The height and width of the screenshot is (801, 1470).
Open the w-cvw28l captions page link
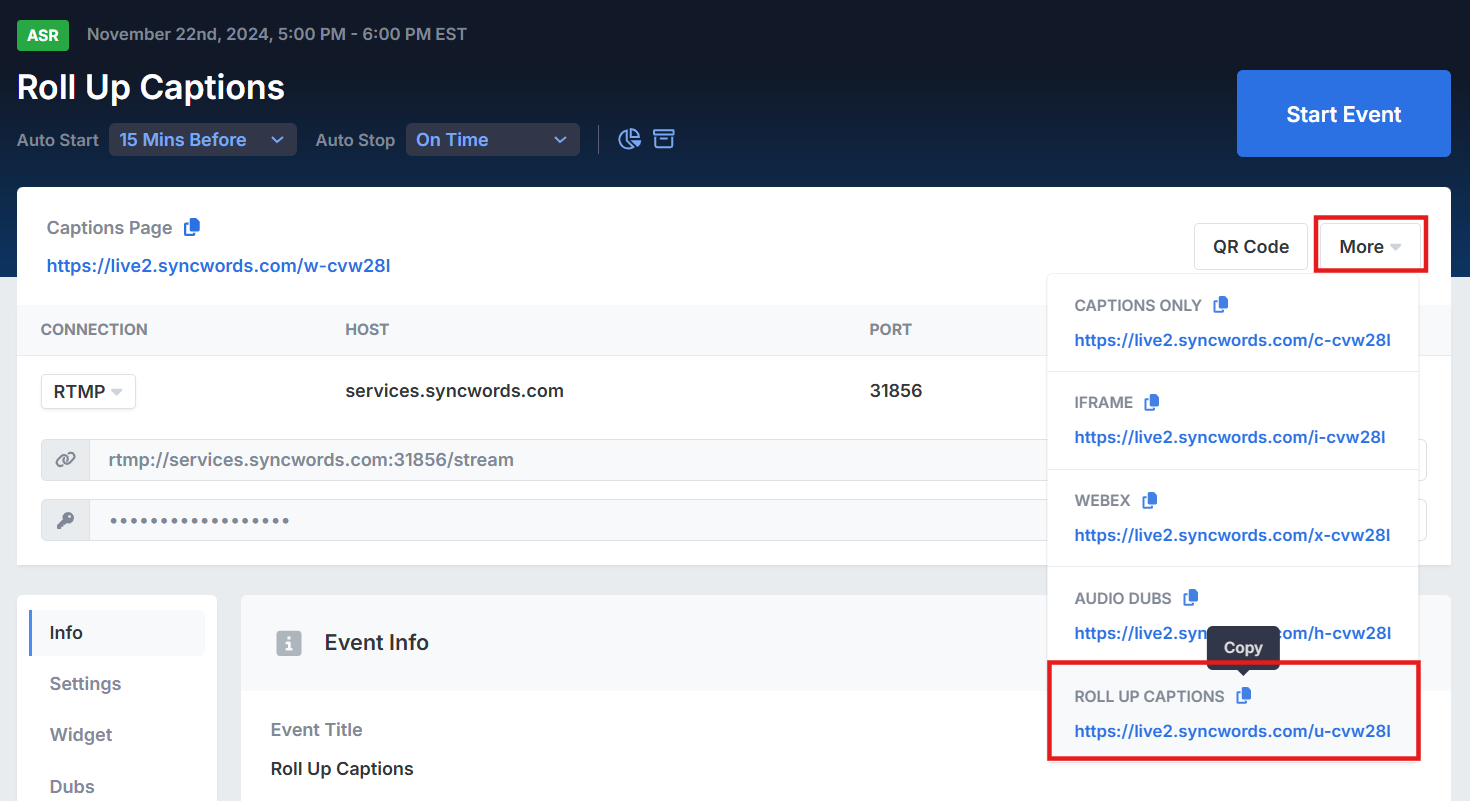[218, 266]
